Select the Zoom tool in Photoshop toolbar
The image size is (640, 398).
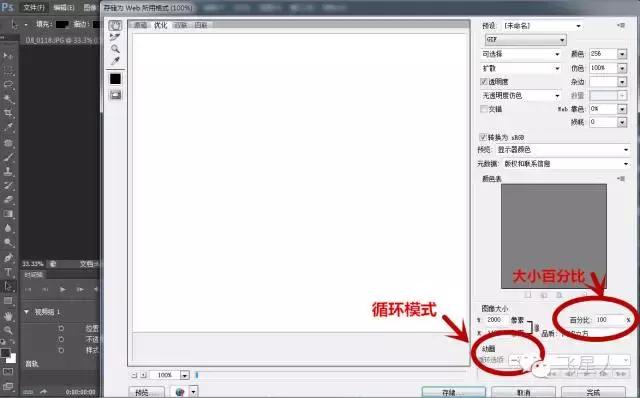point(8,330)
